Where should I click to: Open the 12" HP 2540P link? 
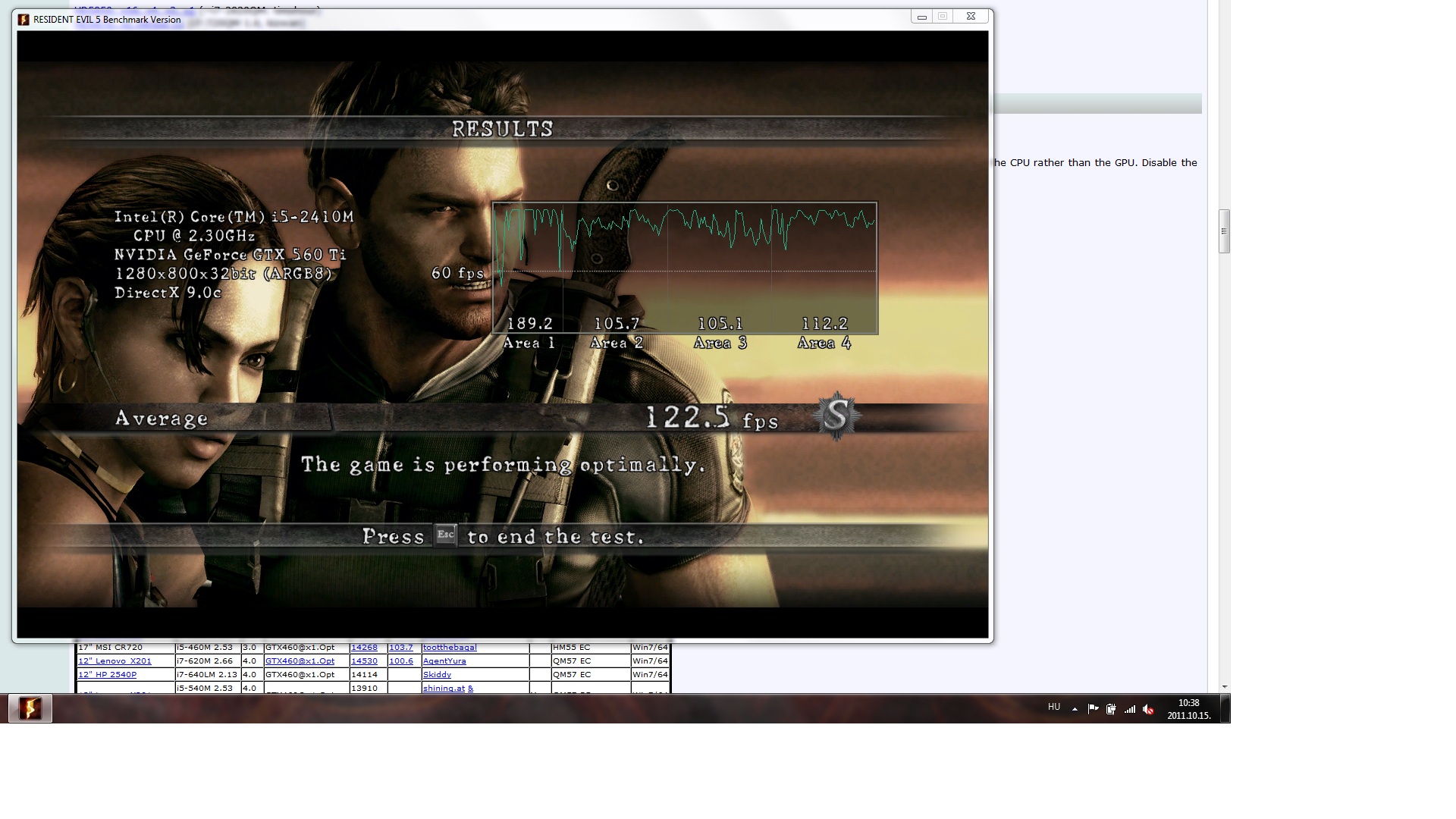tap(108, 675)
